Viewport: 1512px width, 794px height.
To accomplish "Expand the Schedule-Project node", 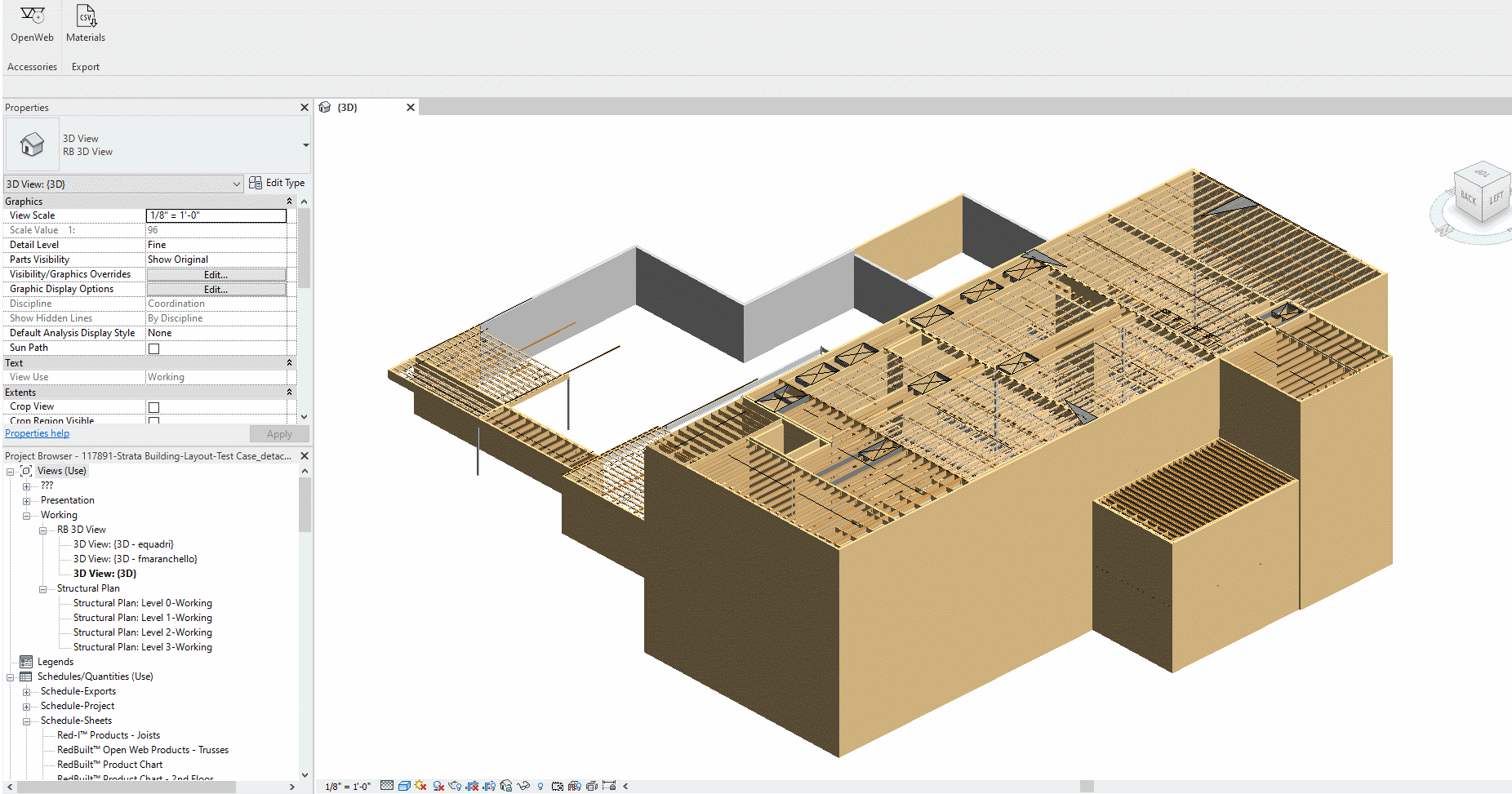I will (x=26, y=707).
